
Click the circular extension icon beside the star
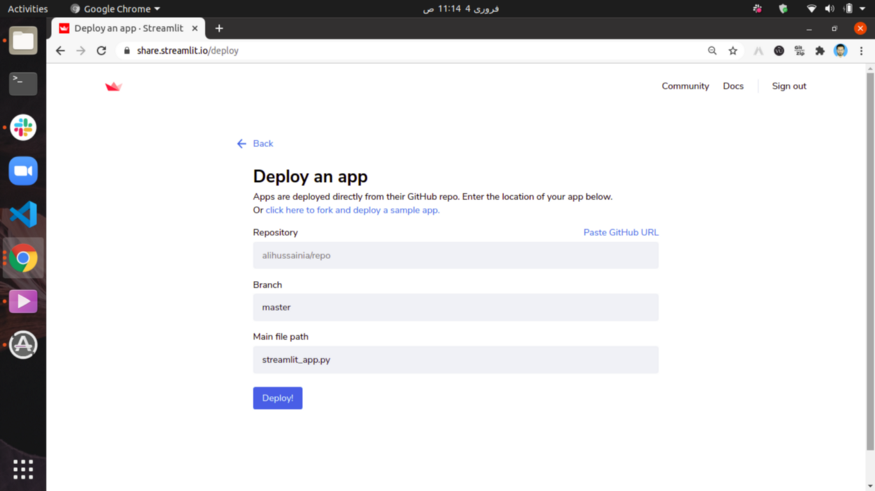tap(779, 51)
